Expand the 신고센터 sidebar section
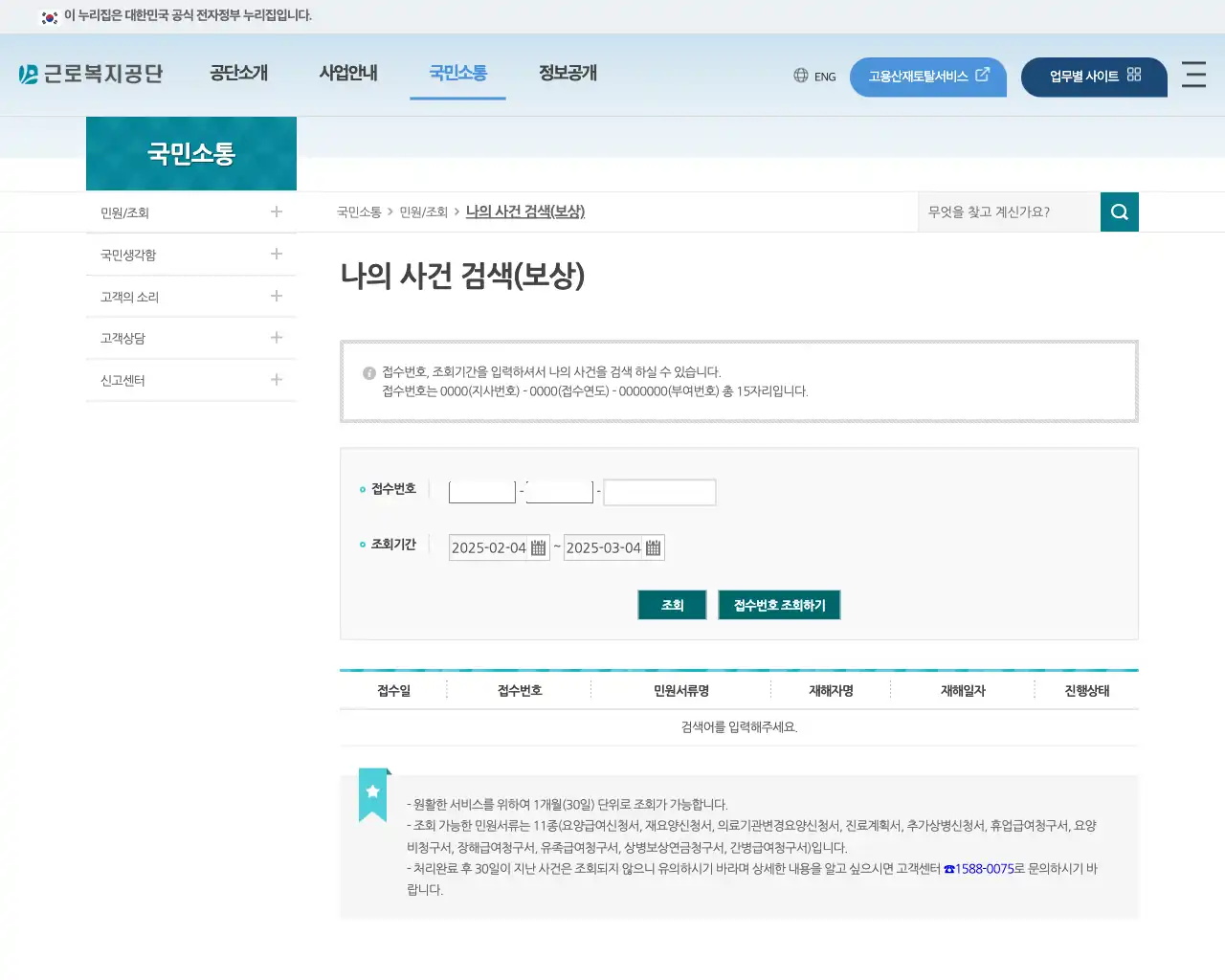 pos(276,380)
